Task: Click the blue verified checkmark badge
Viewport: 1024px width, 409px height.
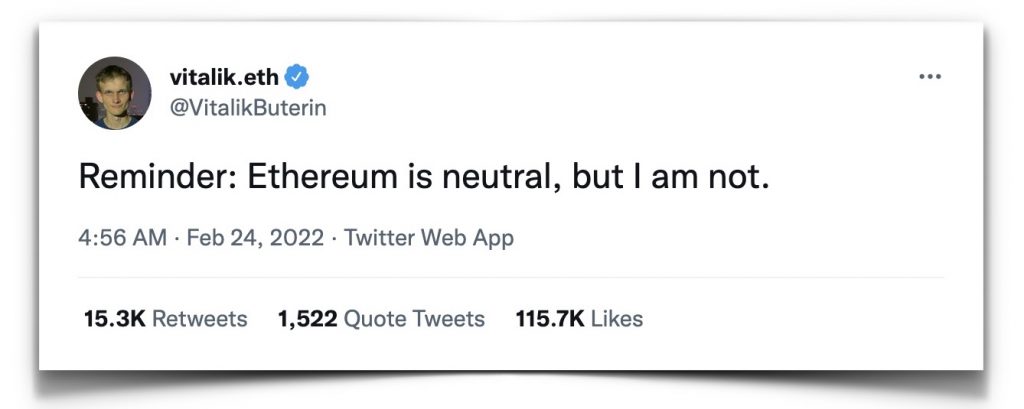Action: click(x=297, y=75)
